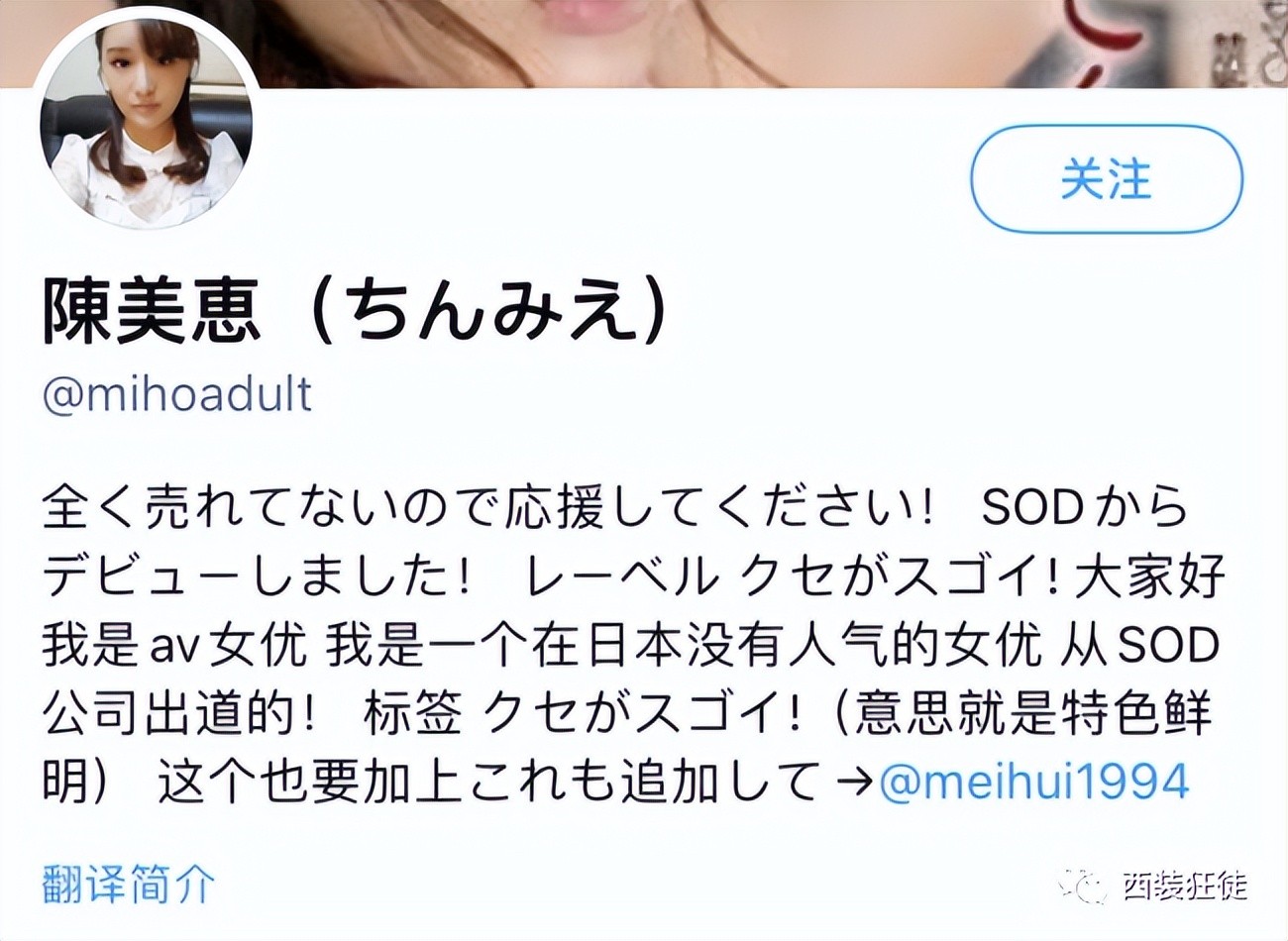Click the WeChat logo in the watermark

tap(1083, 885)
